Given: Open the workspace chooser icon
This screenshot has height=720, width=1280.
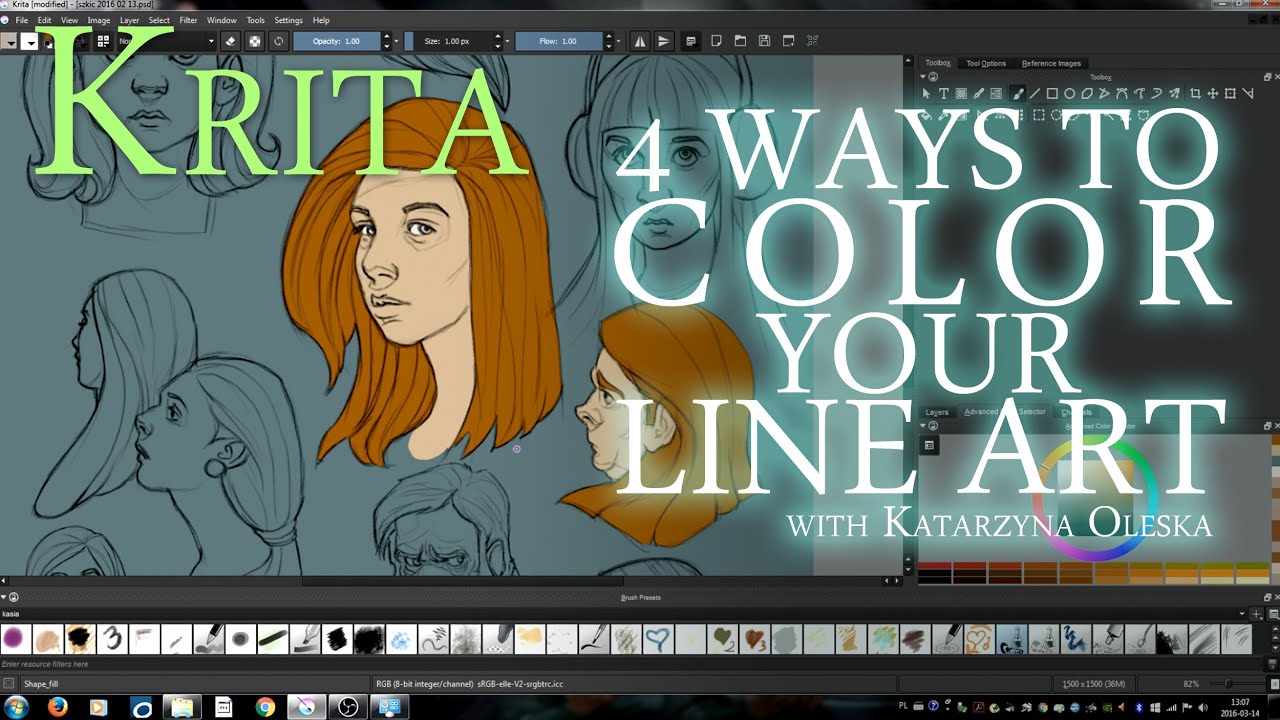Looking at the screenshot, I should (690, 41).
